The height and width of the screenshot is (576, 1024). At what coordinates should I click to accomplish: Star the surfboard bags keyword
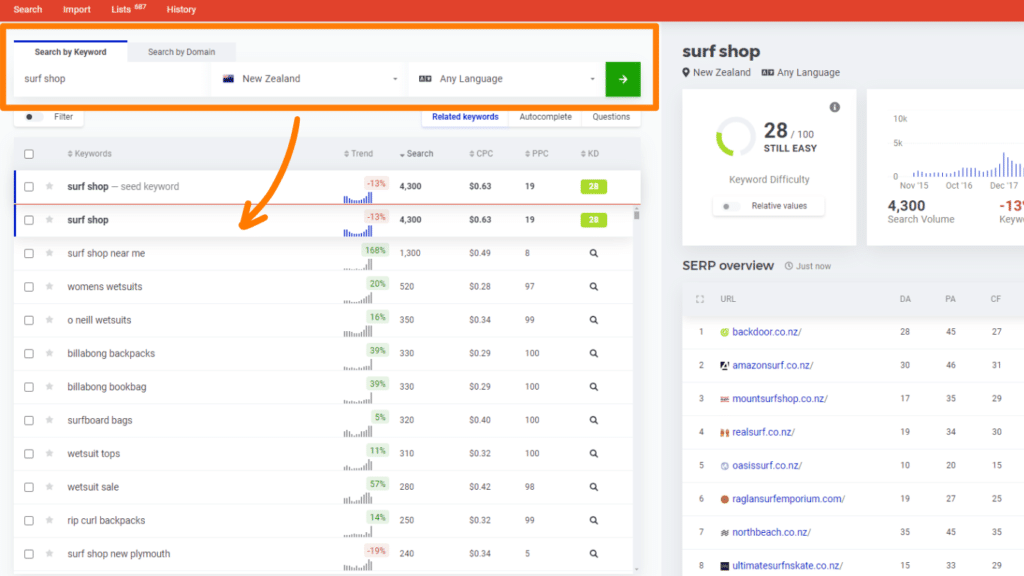[x=50, y=420]
